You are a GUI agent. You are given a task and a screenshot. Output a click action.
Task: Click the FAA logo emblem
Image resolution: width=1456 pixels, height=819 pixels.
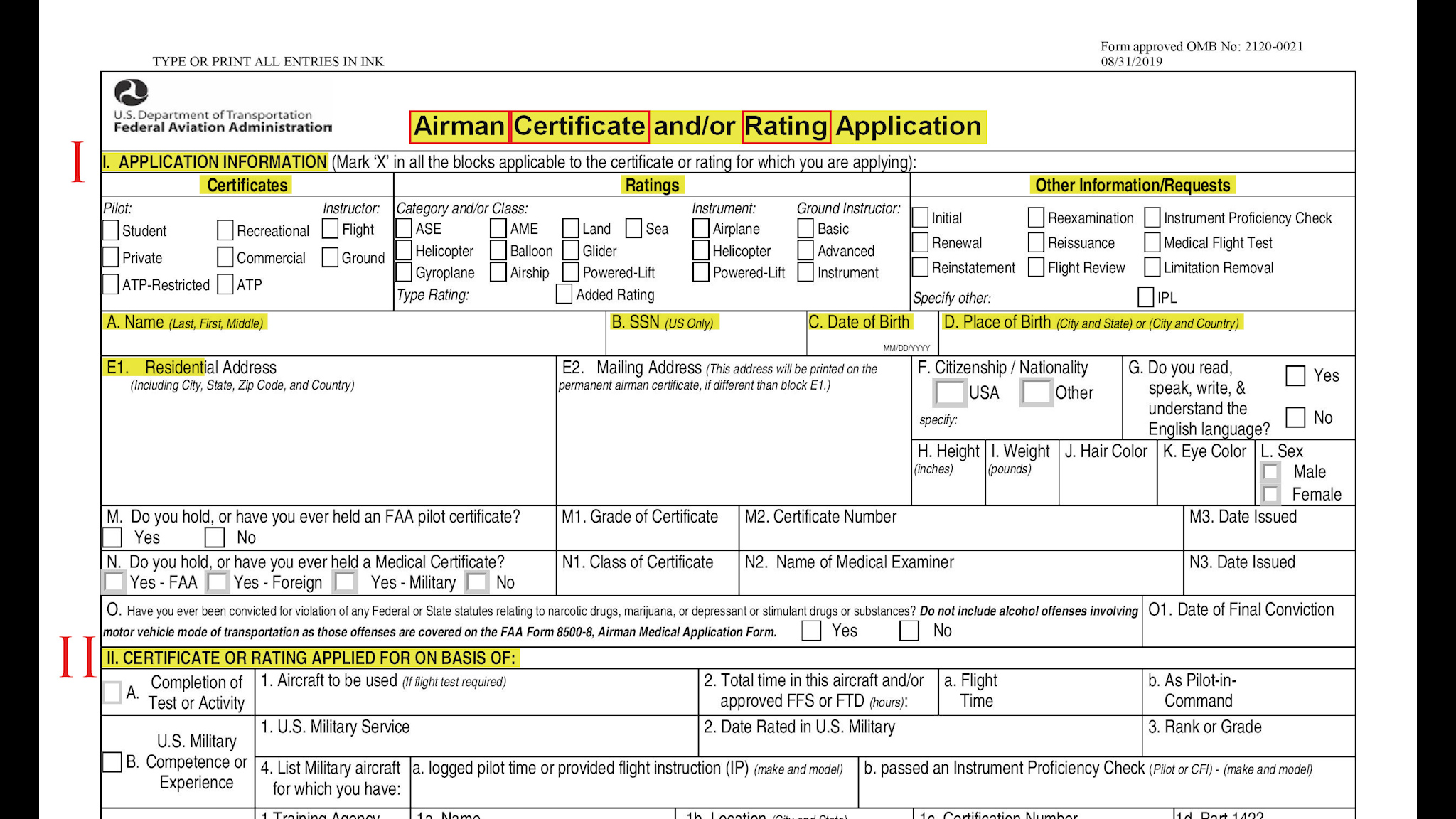[x=132, y=92]
